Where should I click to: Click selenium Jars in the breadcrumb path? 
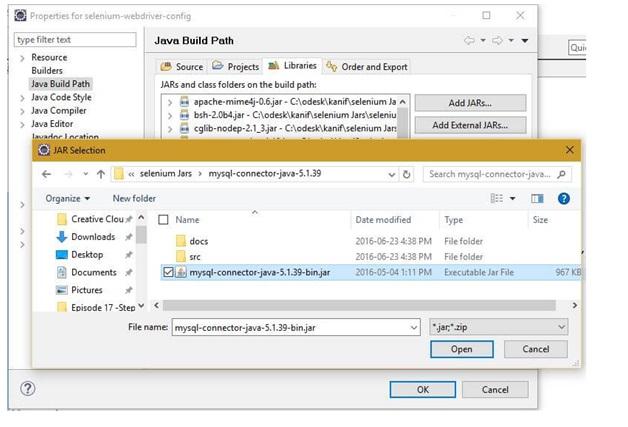(x=165, y=174)
